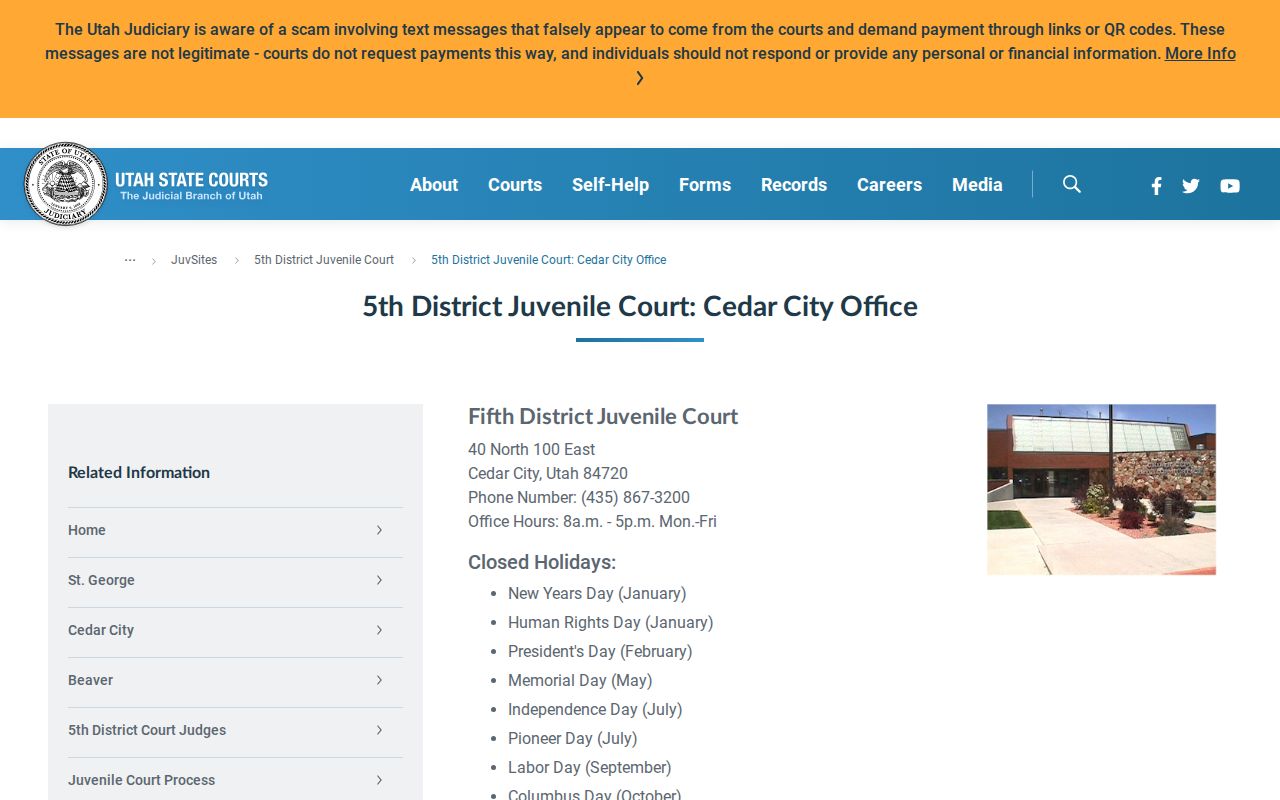The height and width of the screenshot is (800, 1280).
Task: Click the chevron in the Beaver row
Action: click(379, 680)
